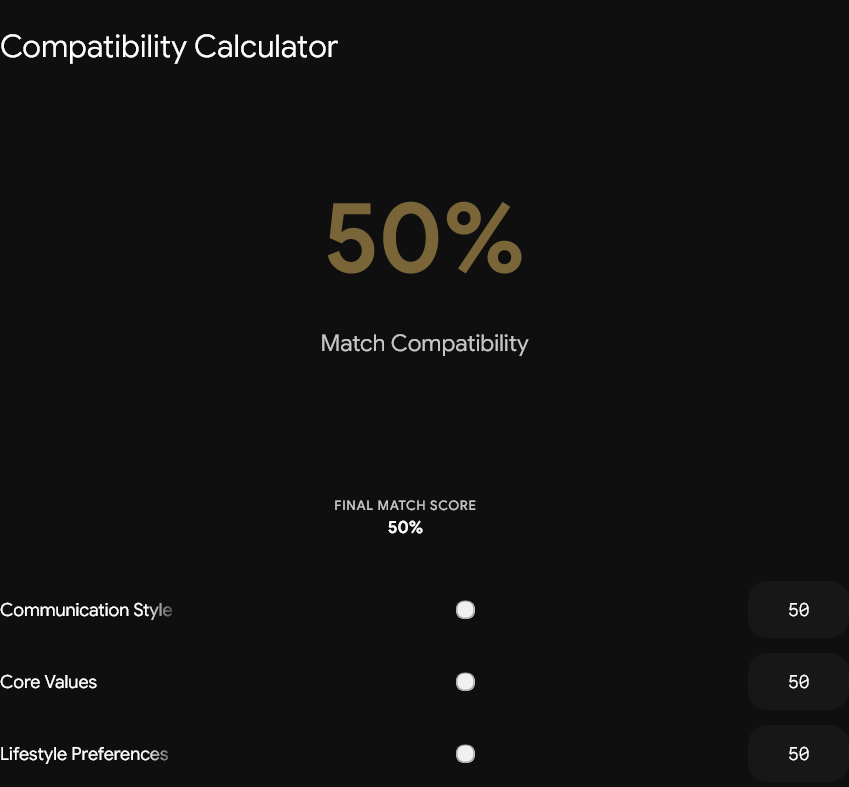
Task: Grab the Lifestyle Preferences slider knob
Action: 465,754
